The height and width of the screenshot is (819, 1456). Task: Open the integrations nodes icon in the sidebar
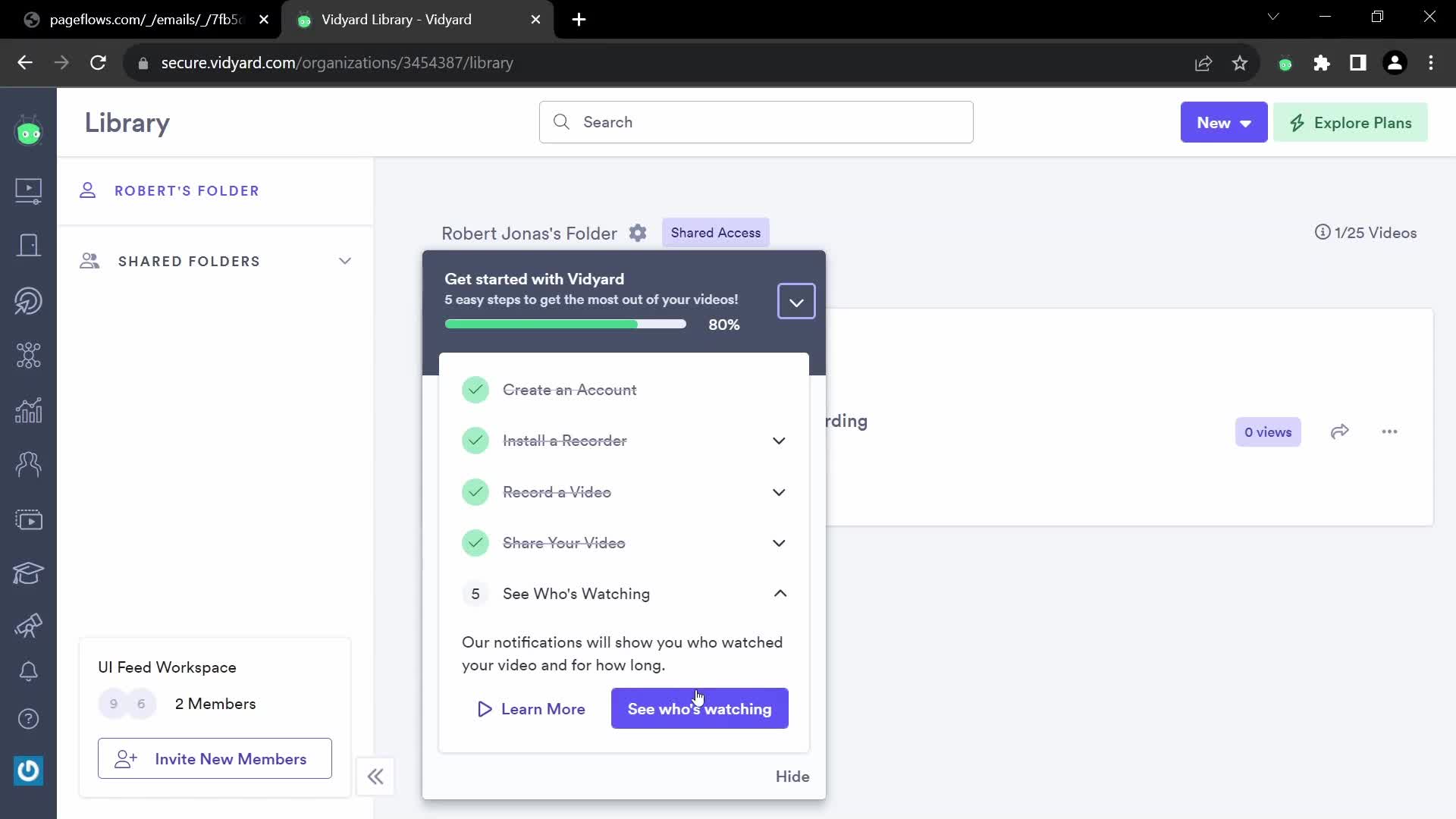pyautogui.click(x=29, y=355)
